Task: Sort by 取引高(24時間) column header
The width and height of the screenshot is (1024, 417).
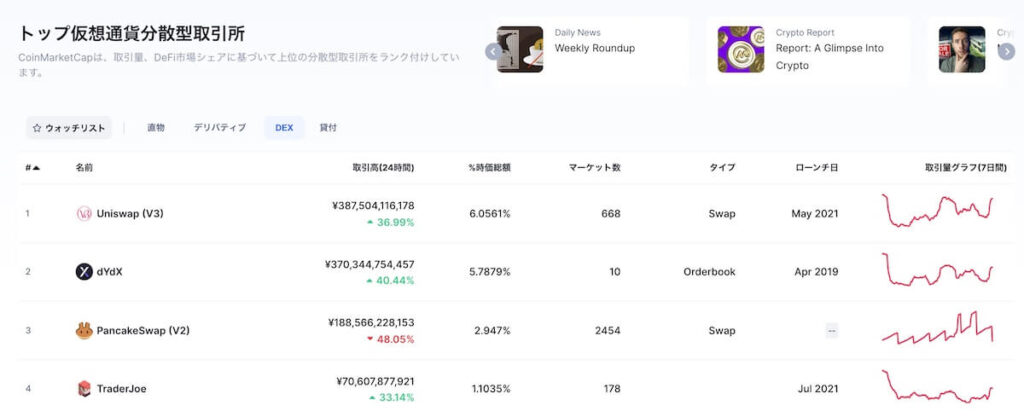Action: tap(383, 168)
